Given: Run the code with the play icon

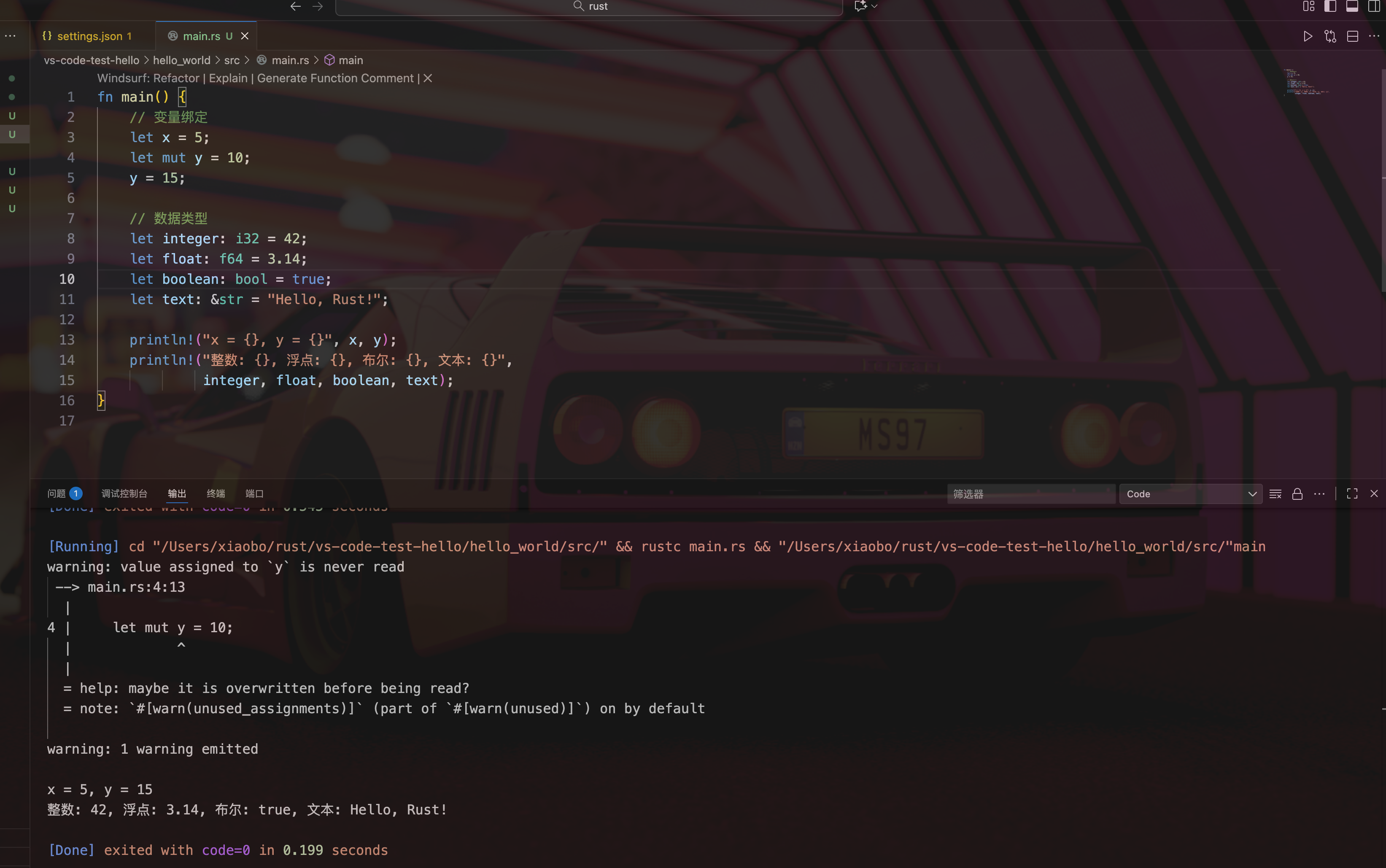Looking at the screenshot, I should 1308,36.
